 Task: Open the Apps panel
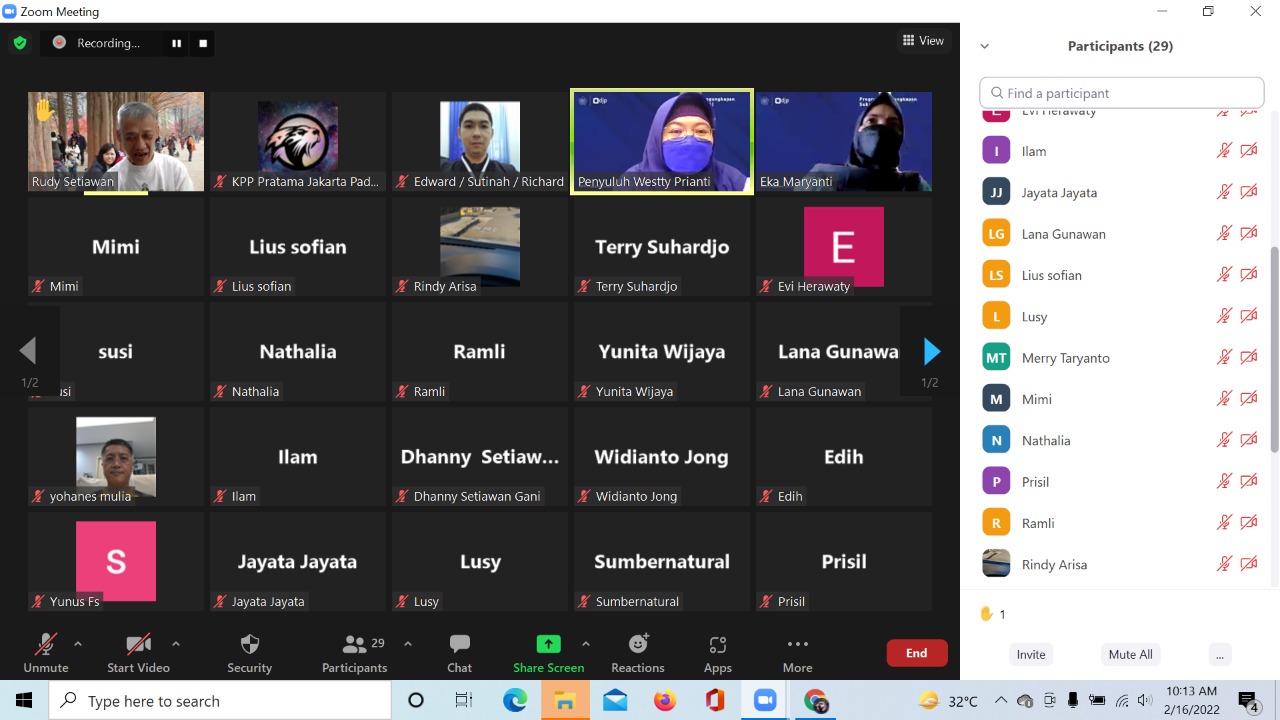coord(717,653)
